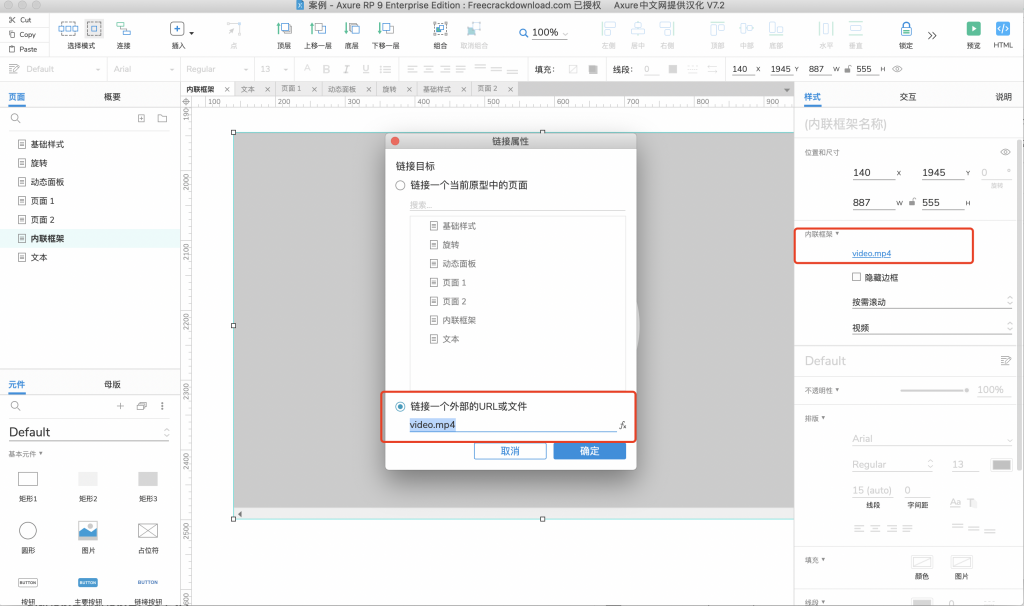Click the 预览 (Preview) play icon

[973, 29]
